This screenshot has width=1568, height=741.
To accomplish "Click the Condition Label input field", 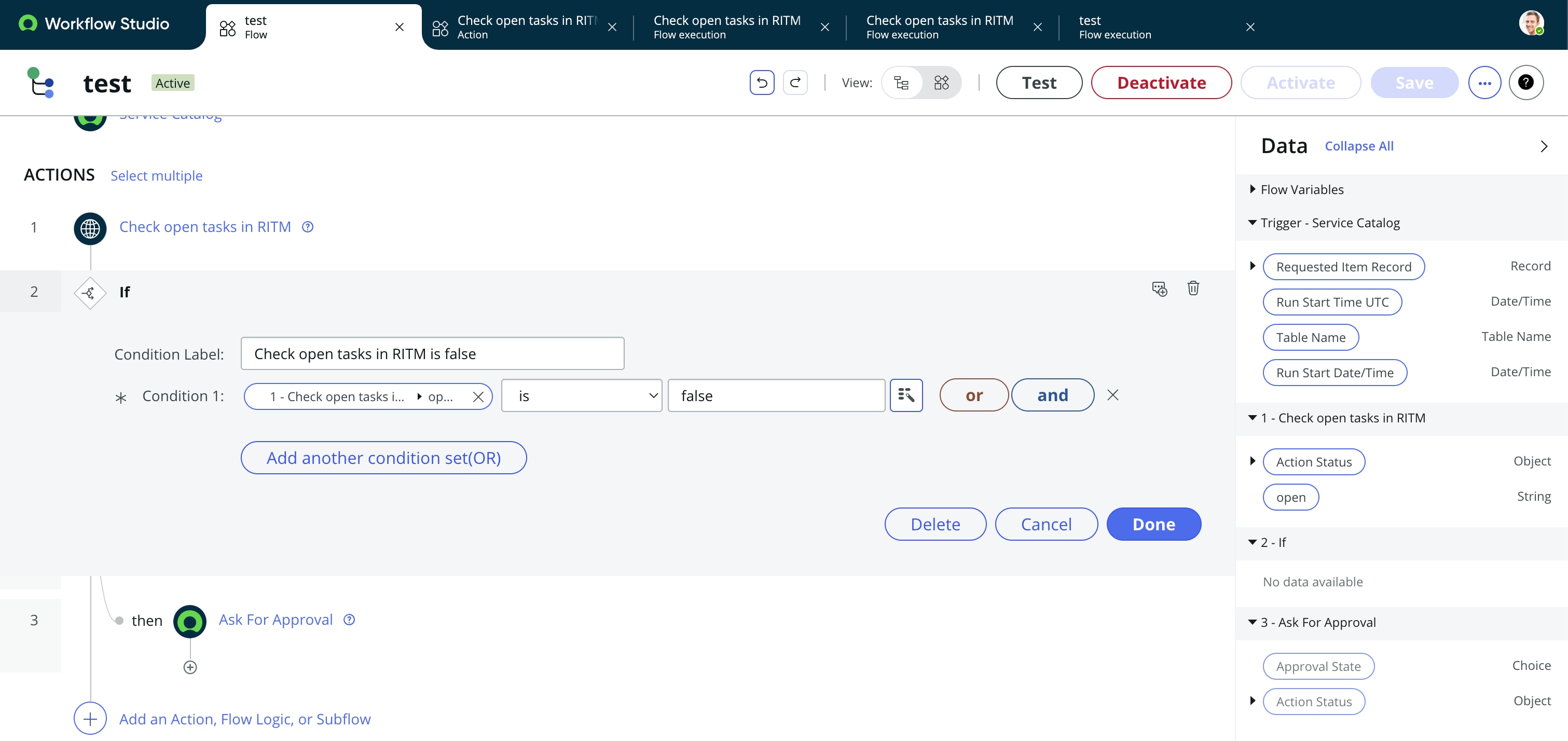I will 432,353.
